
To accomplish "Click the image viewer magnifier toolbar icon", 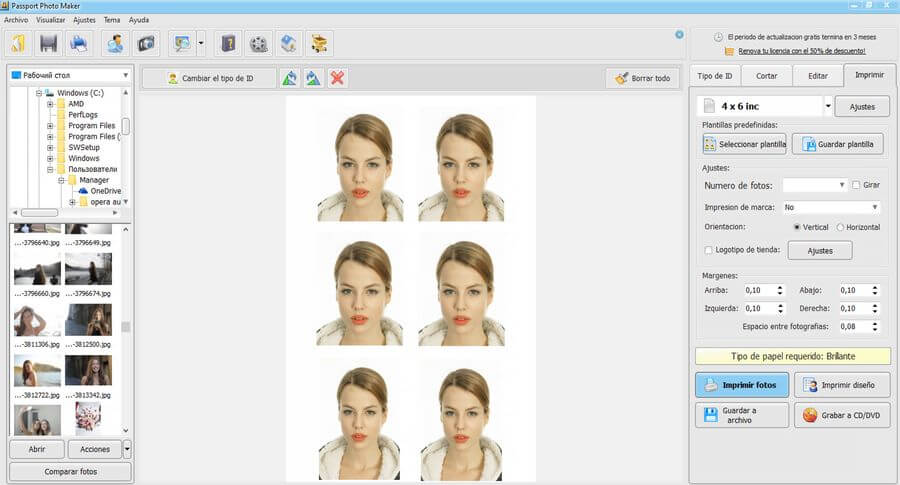I will tap(183, 44).
